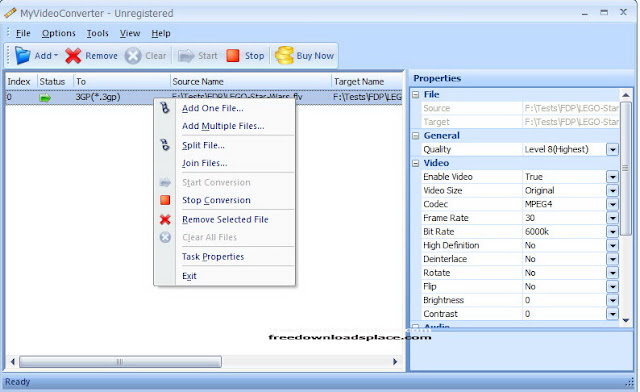Screen dimensions: 640x392
Task: Click the Clear icon in toolbar
Action: [133, 56]
